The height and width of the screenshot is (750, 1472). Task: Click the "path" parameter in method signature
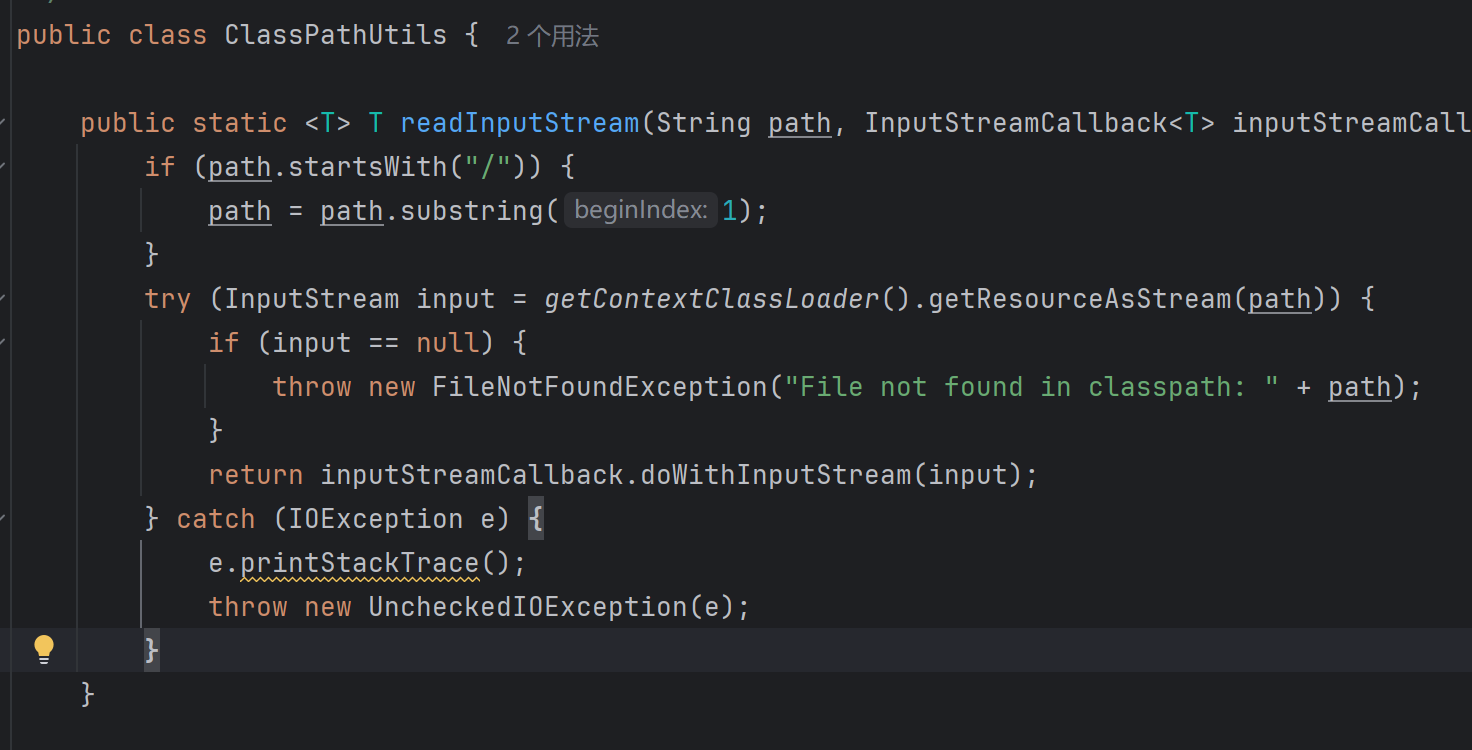tap(799, 123)
